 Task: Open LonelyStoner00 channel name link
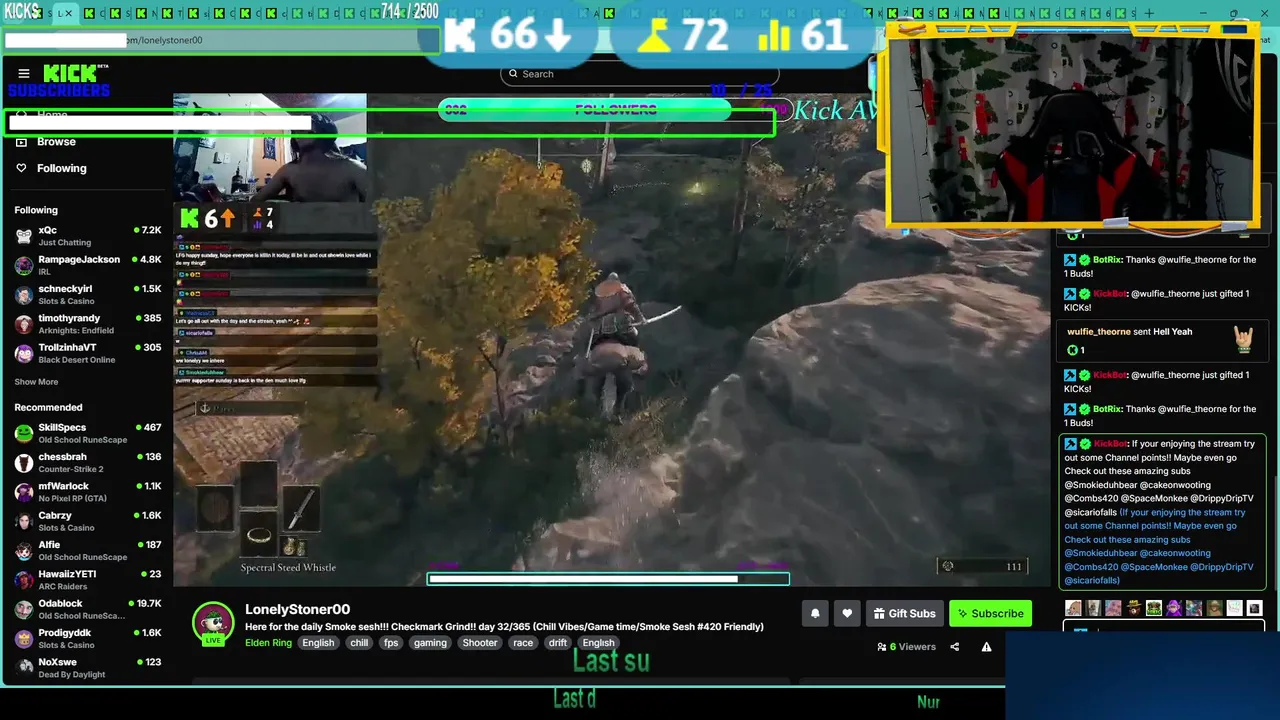(x=297, y=609)
